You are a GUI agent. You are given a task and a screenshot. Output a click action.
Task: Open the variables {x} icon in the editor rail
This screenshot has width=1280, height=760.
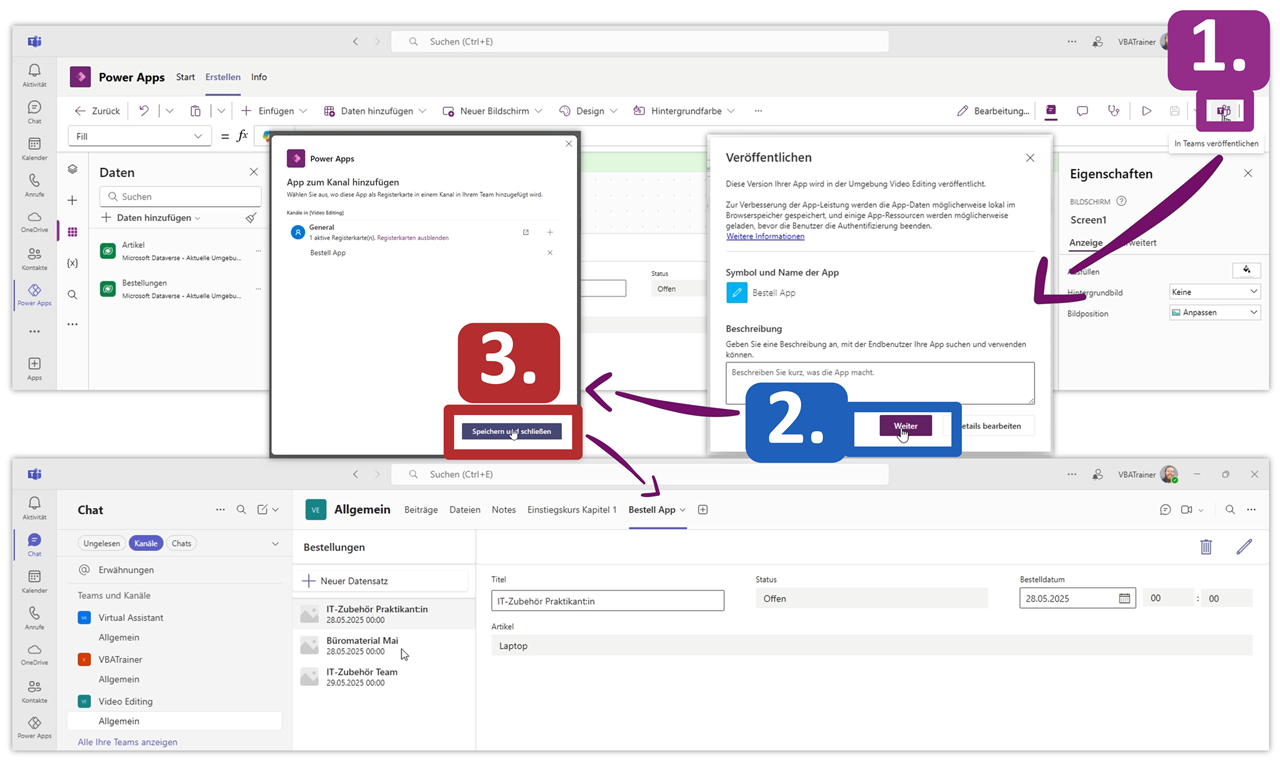(72, 263)
